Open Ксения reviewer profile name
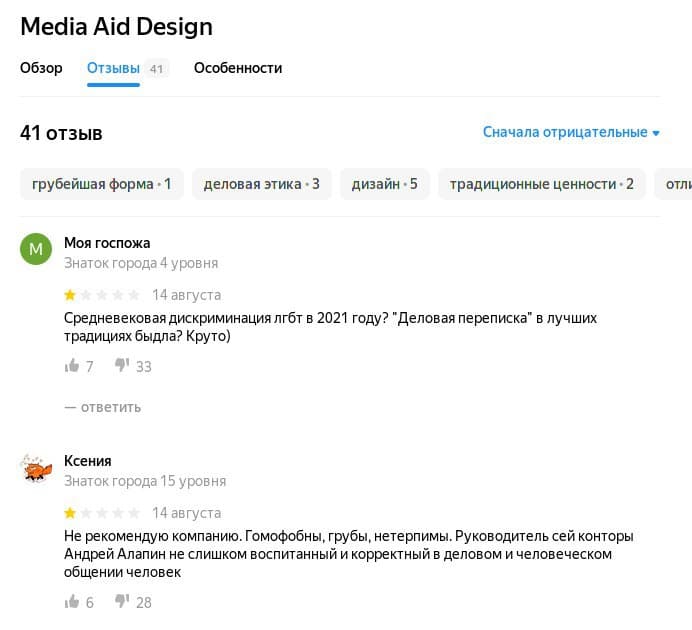The image size is (692, 630). 87,461
